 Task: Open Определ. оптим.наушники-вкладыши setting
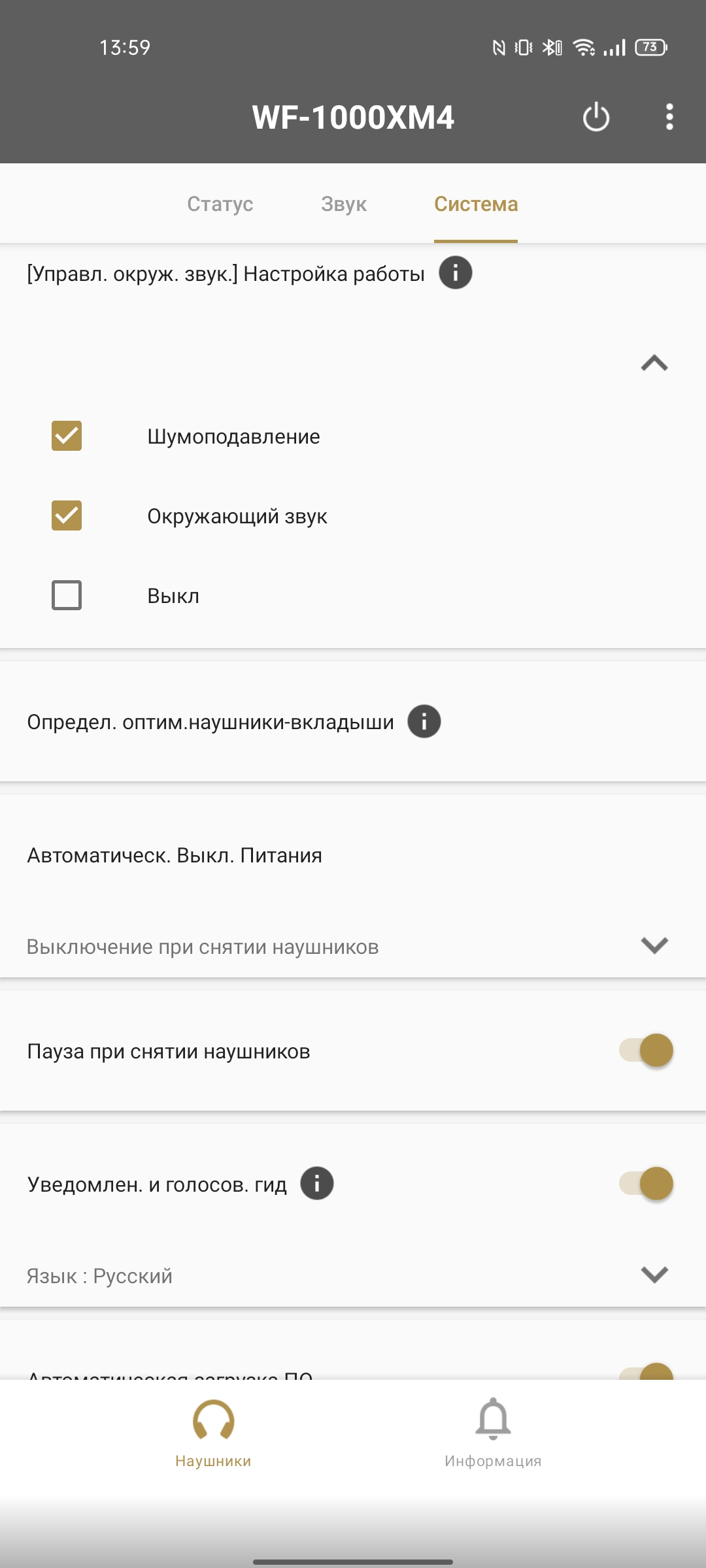(353, 721)
